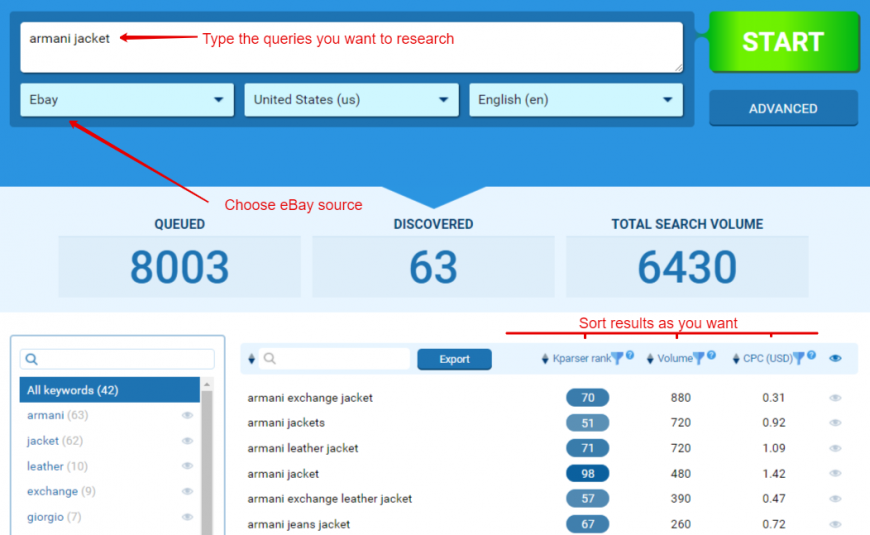The image size is (870, 535).
Task: Click the rank badge 57
Action: (588, 498)
